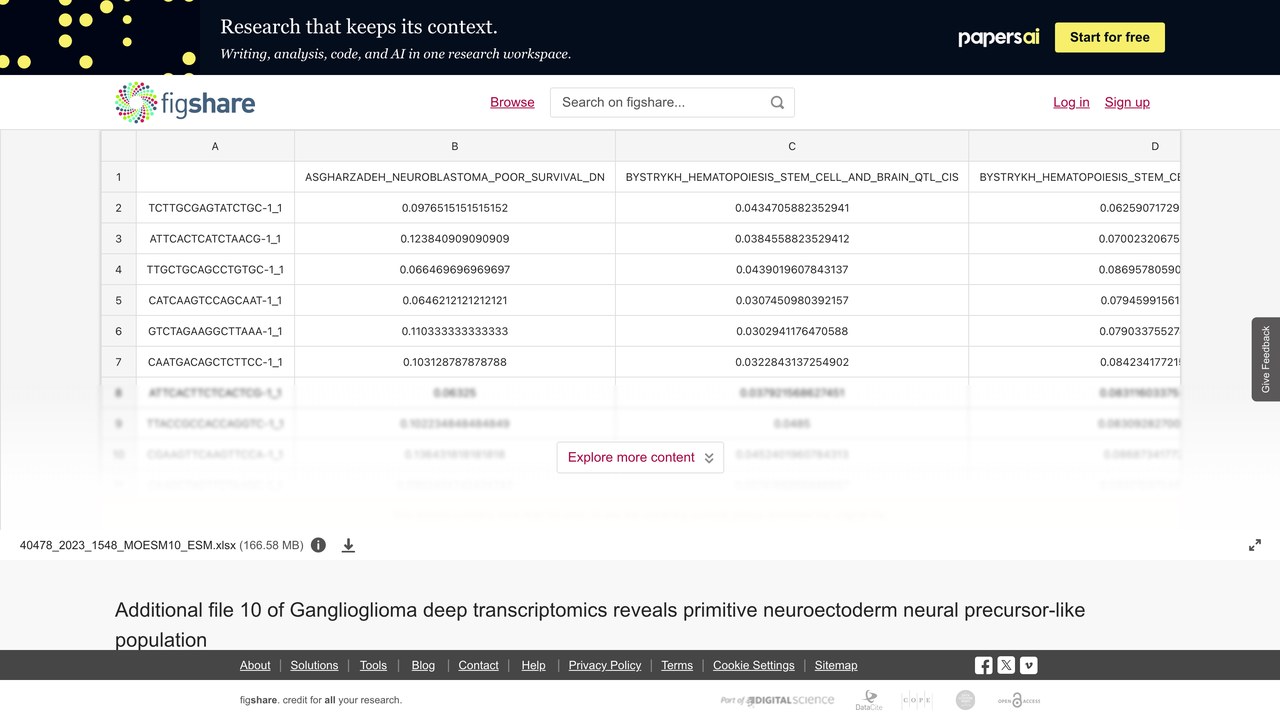This screenshot has width=1280, height=720.
Task: Select cell value 0.123840909090909
Action: click(455, 239)
